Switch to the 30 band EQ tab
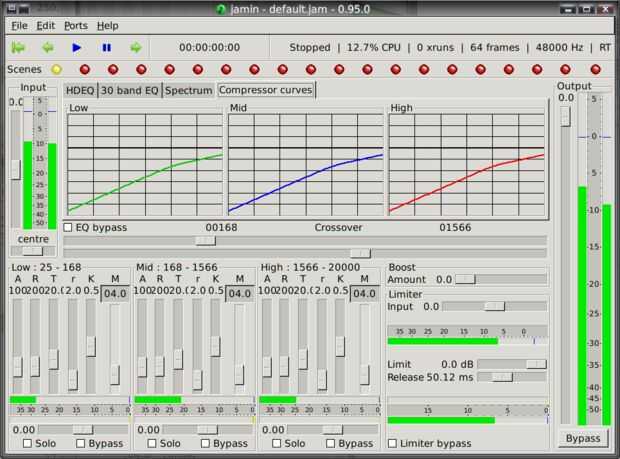Viewport: 620px width, 459px height. (129, 90)
